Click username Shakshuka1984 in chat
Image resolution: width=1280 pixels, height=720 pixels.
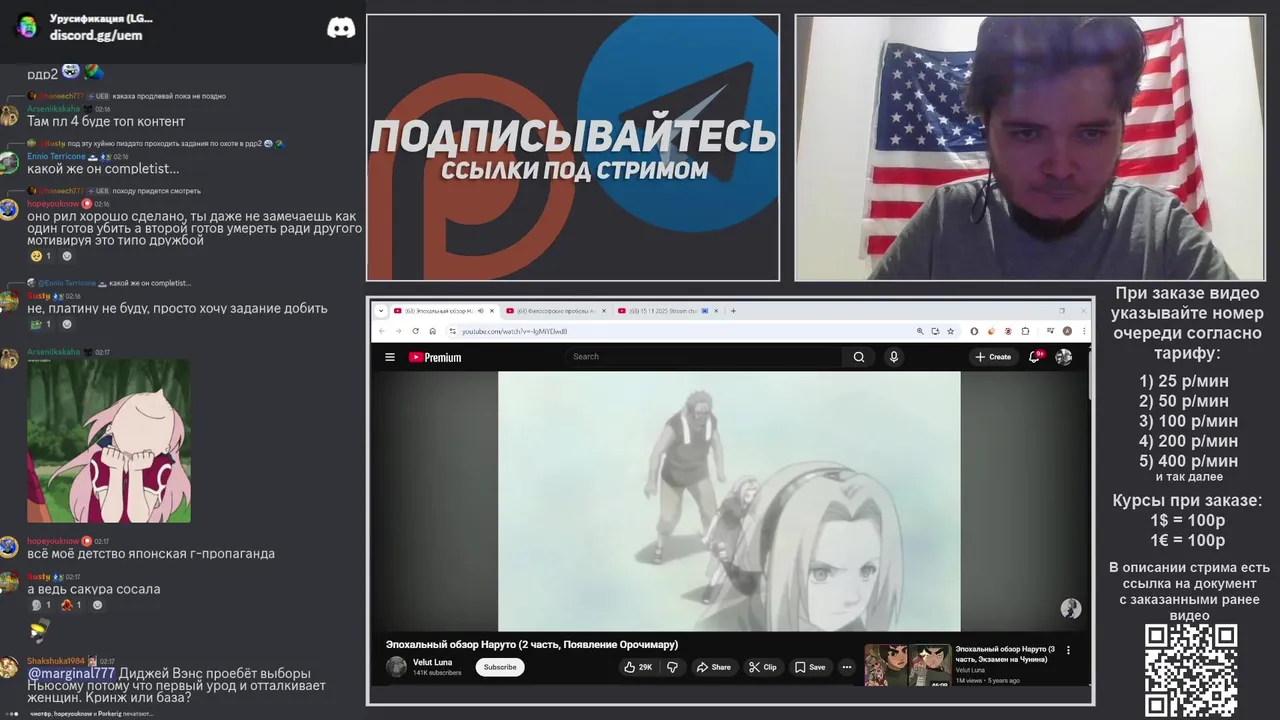(56, 661)
